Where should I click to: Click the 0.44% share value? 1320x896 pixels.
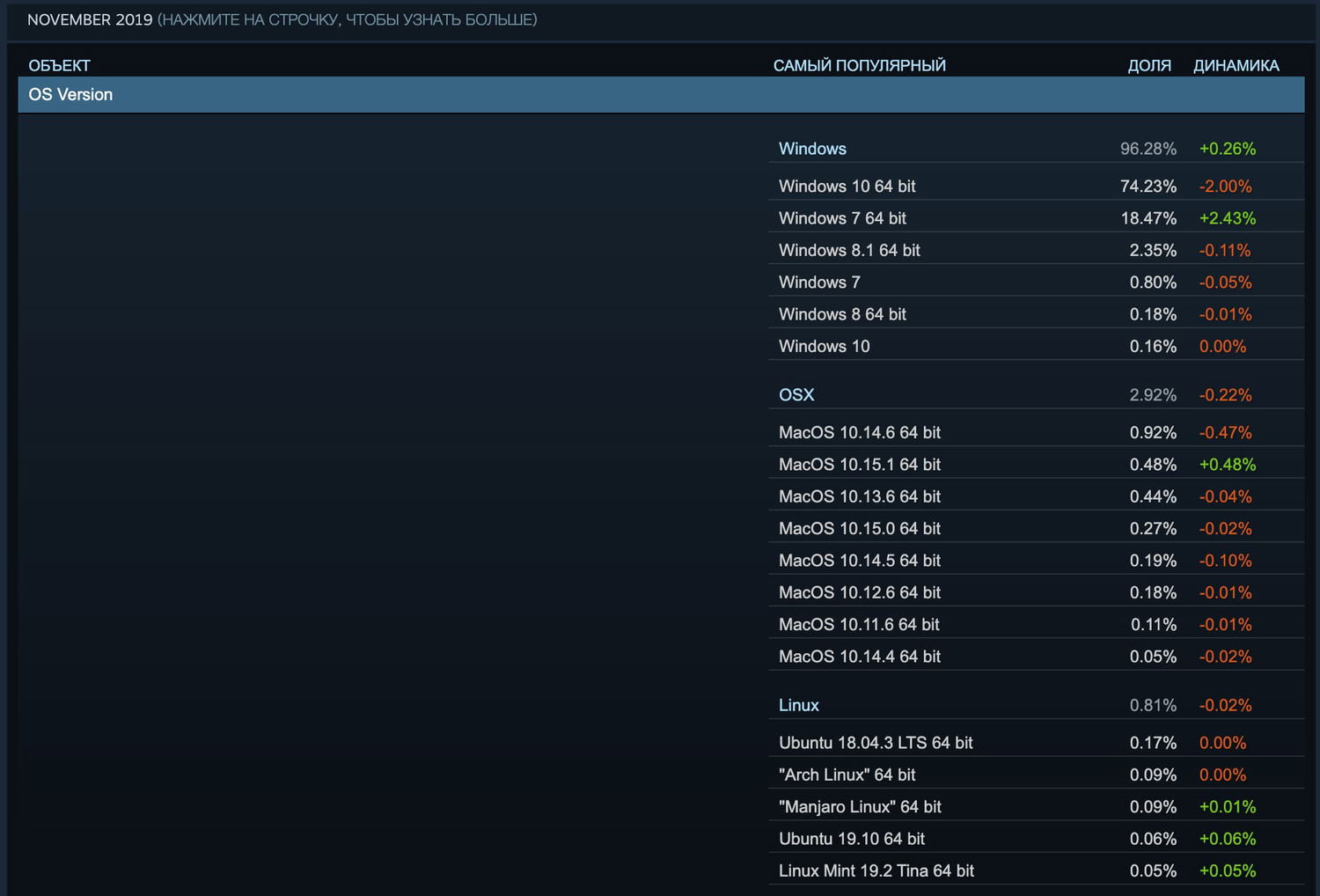click(x=1153, y=497)
